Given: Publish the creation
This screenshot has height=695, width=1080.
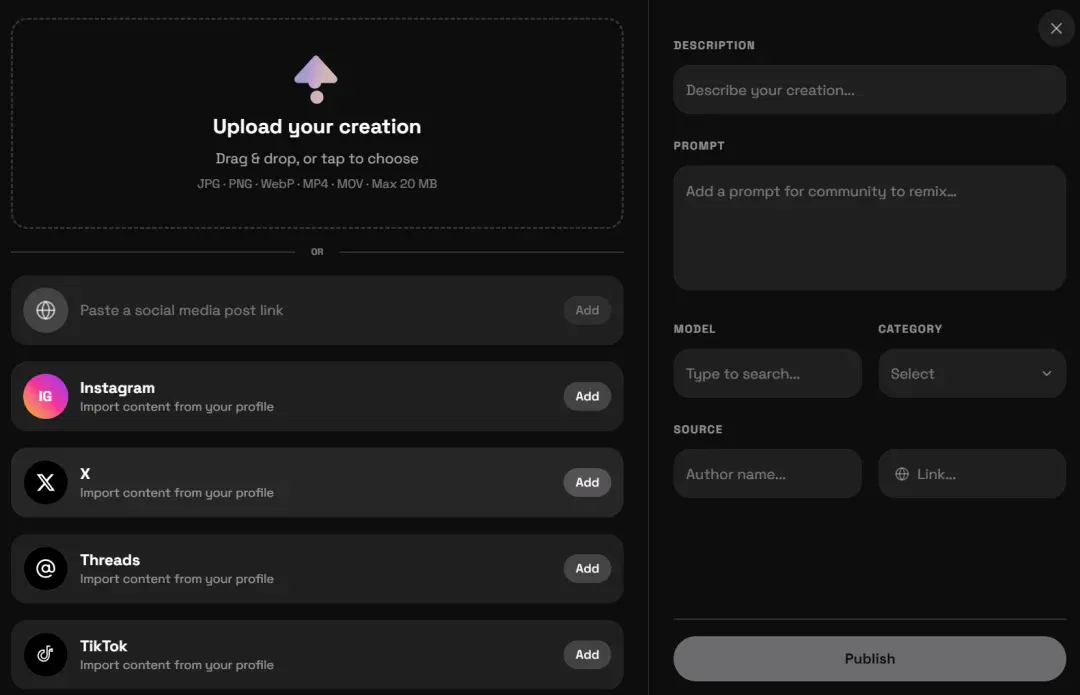Looking at the screenshot, I should (869, 658).
